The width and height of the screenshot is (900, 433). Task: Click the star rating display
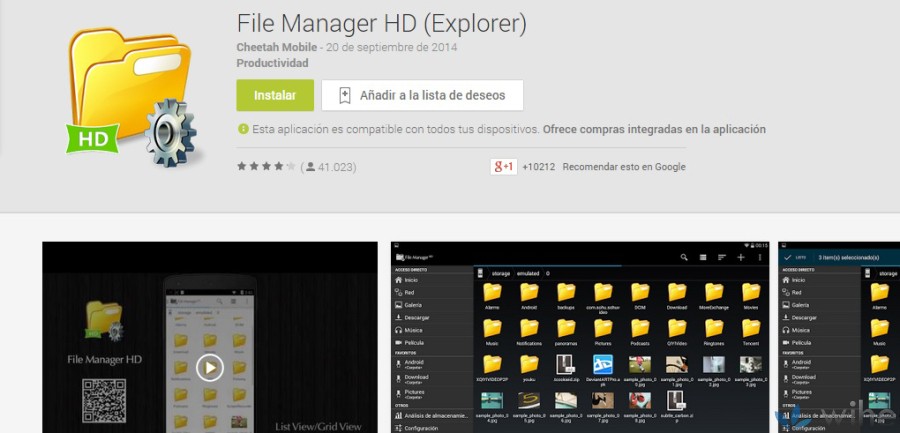[x=266, y=167]
